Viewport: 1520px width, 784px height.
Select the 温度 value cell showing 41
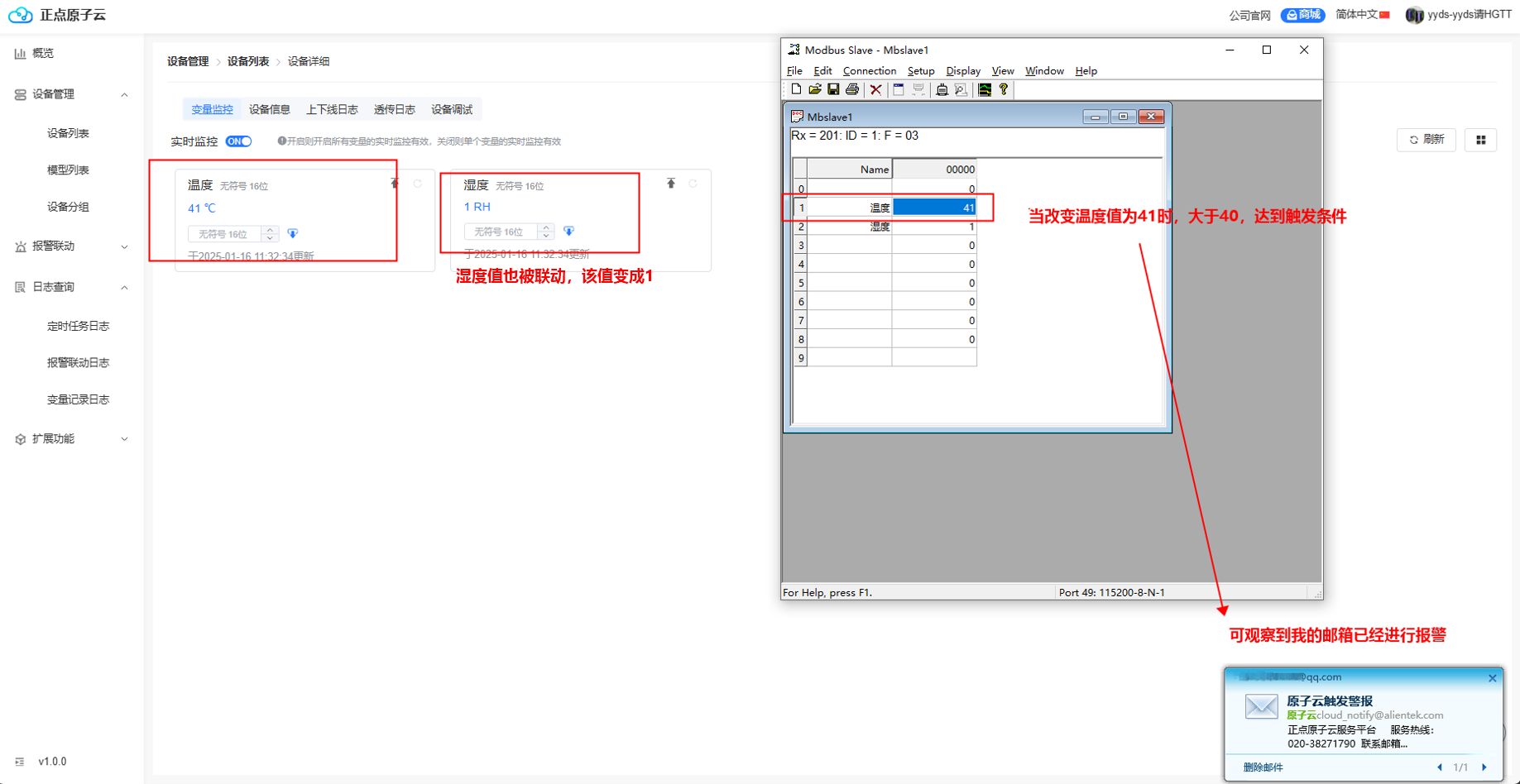934,208
